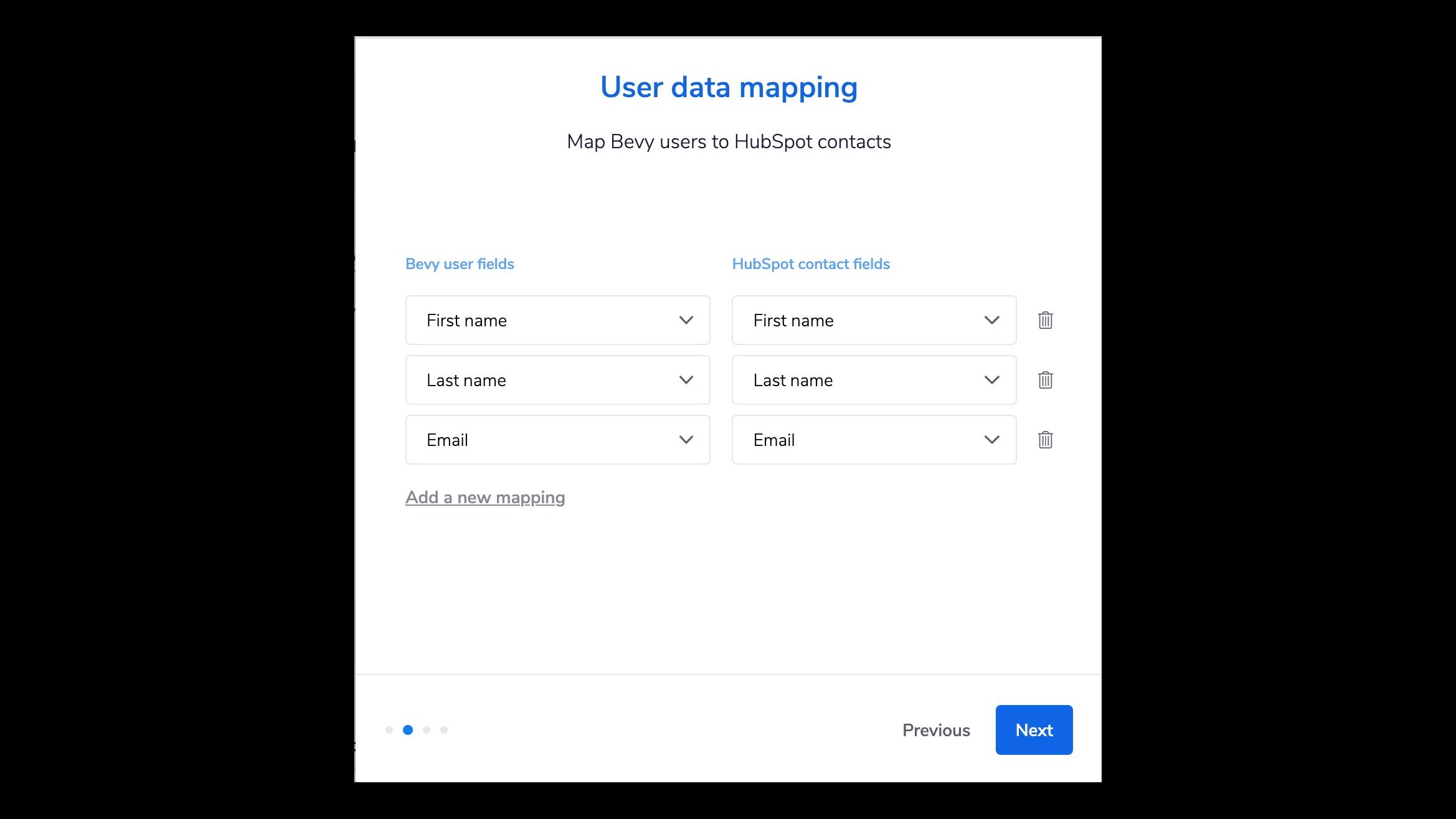This screenshot has width=1456, height=819.
Task: Click the fourth pagination dot
Action: coord(443,730)
